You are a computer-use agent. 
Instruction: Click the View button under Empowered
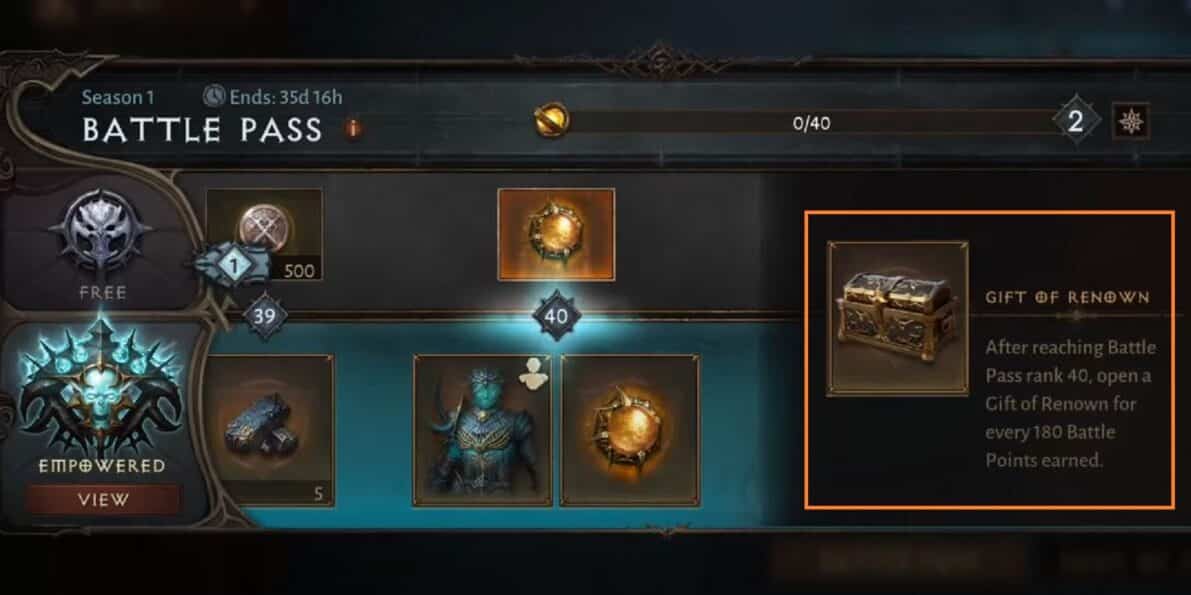102,499
